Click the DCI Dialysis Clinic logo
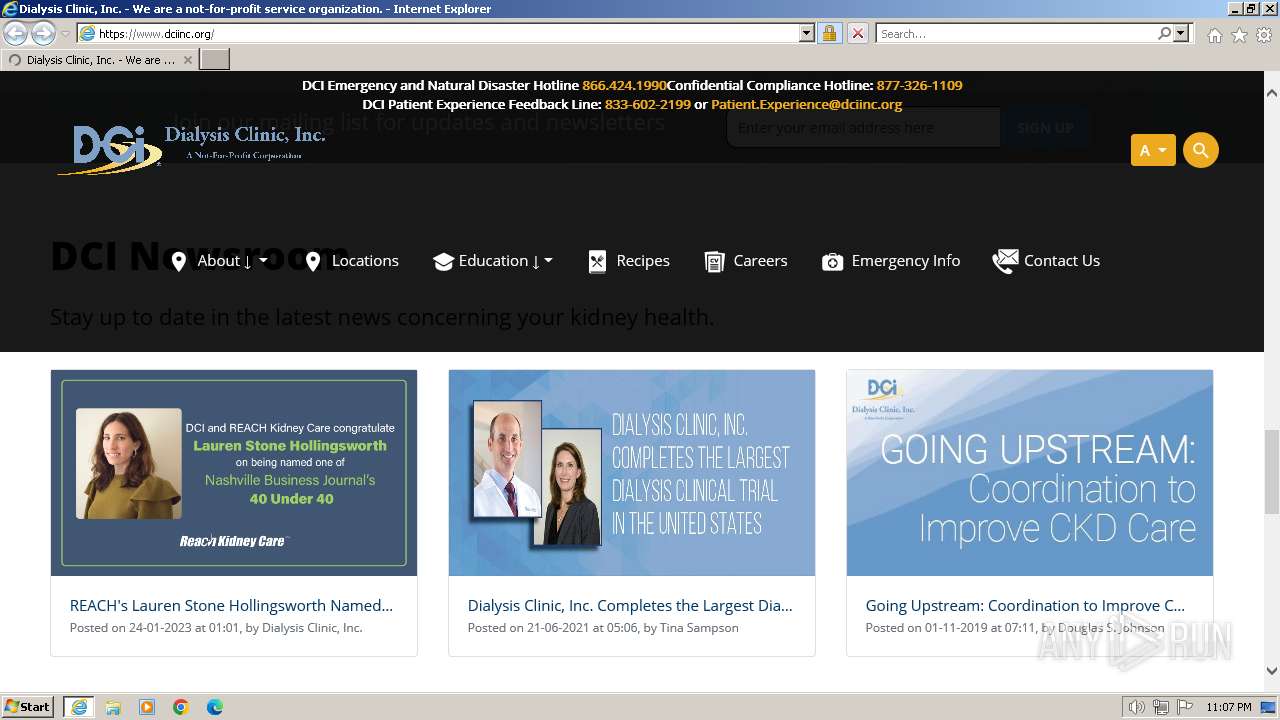The width and height of the screenshot is (1280, 720). (x=191, y=149)
